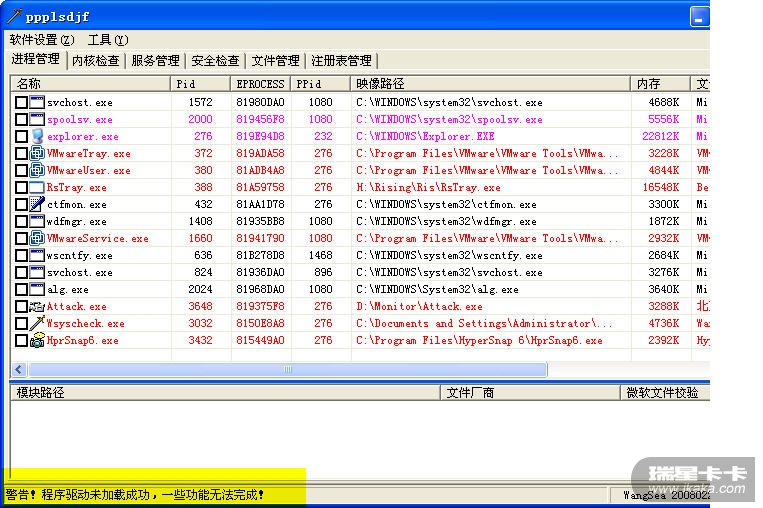
Task: Sort by the EPROCESS column header
Action: coord(260,84)
